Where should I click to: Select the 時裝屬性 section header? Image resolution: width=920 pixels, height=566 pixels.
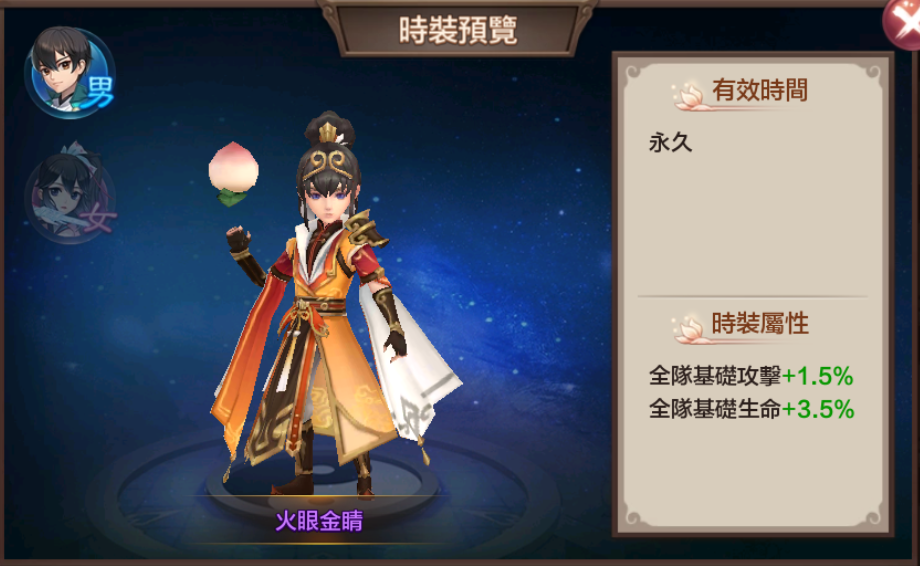pyautogui.click(x=760, y=324)
